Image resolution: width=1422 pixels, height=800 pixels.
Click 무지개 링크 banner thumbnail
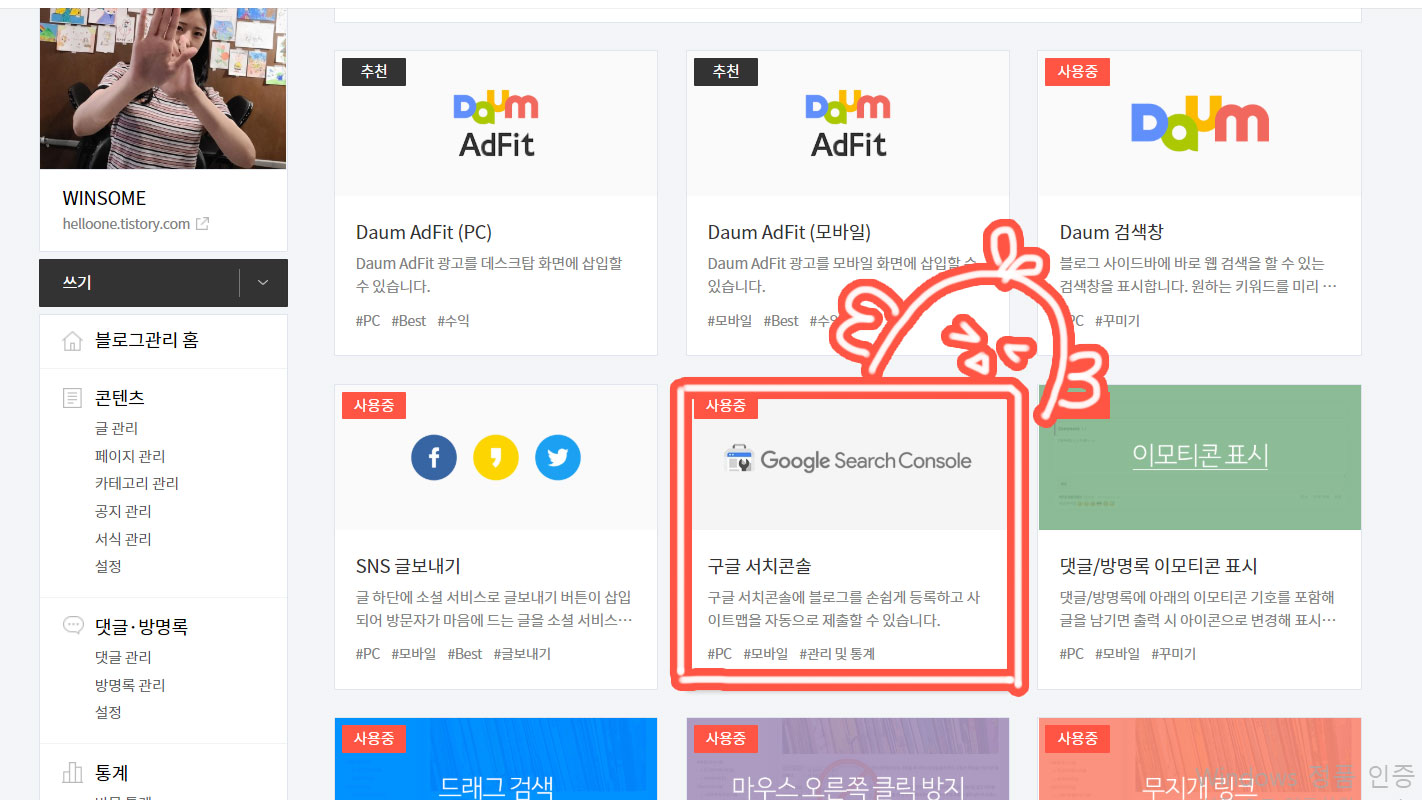coord(1200,759)
